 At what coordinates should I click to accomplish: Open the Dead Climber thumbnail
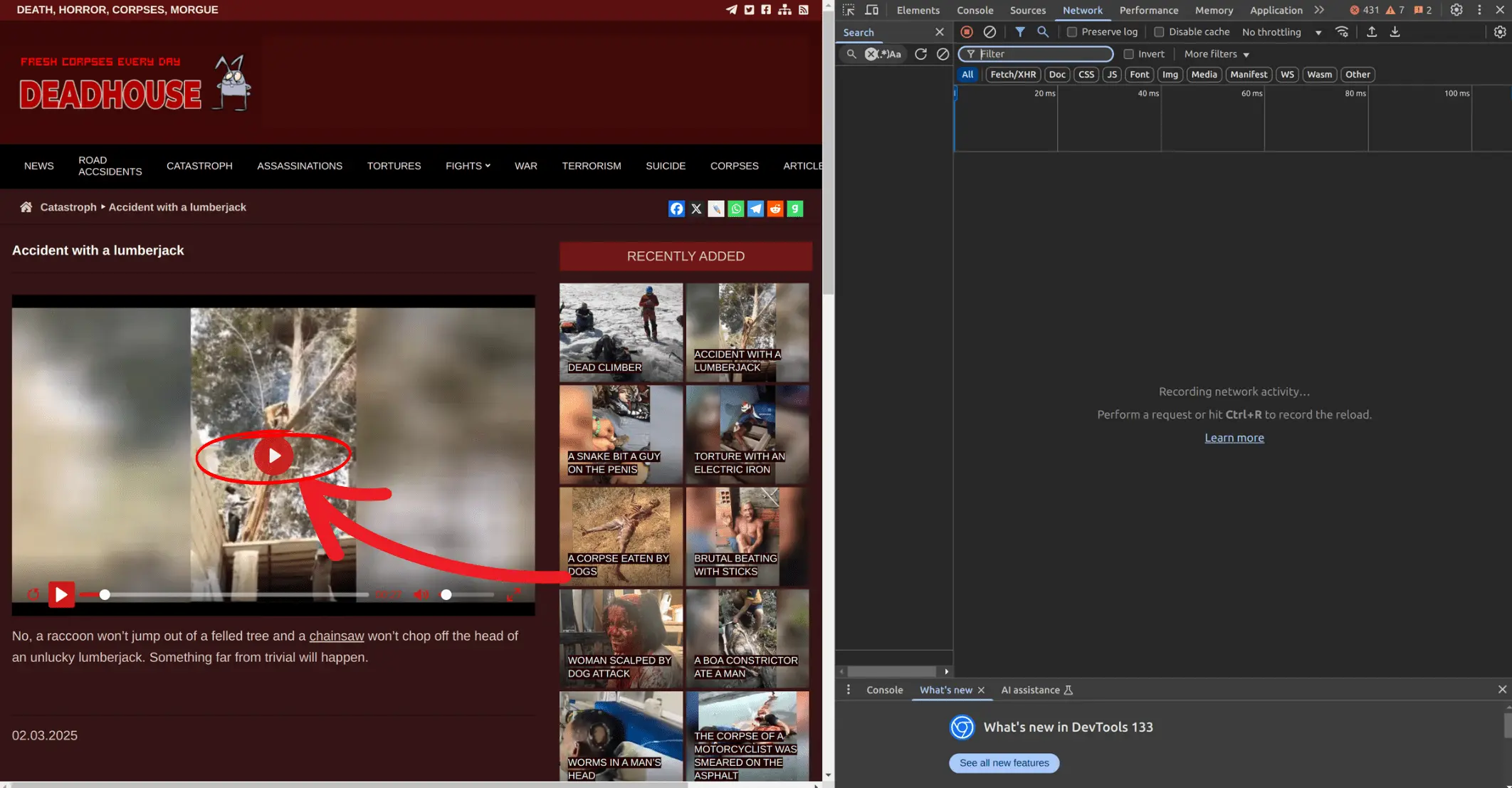click(x=621, y=332)
